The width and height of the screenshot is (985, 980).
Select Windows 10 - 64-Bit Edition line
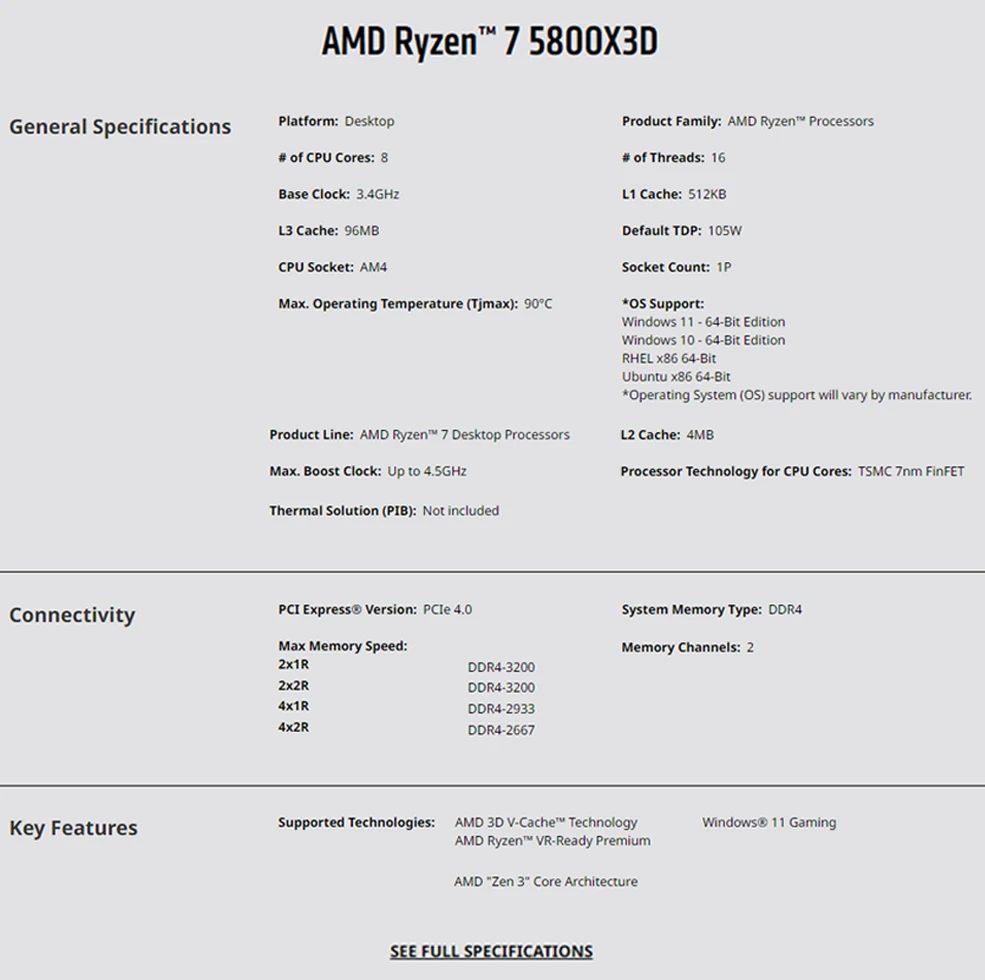pos(704,340)
